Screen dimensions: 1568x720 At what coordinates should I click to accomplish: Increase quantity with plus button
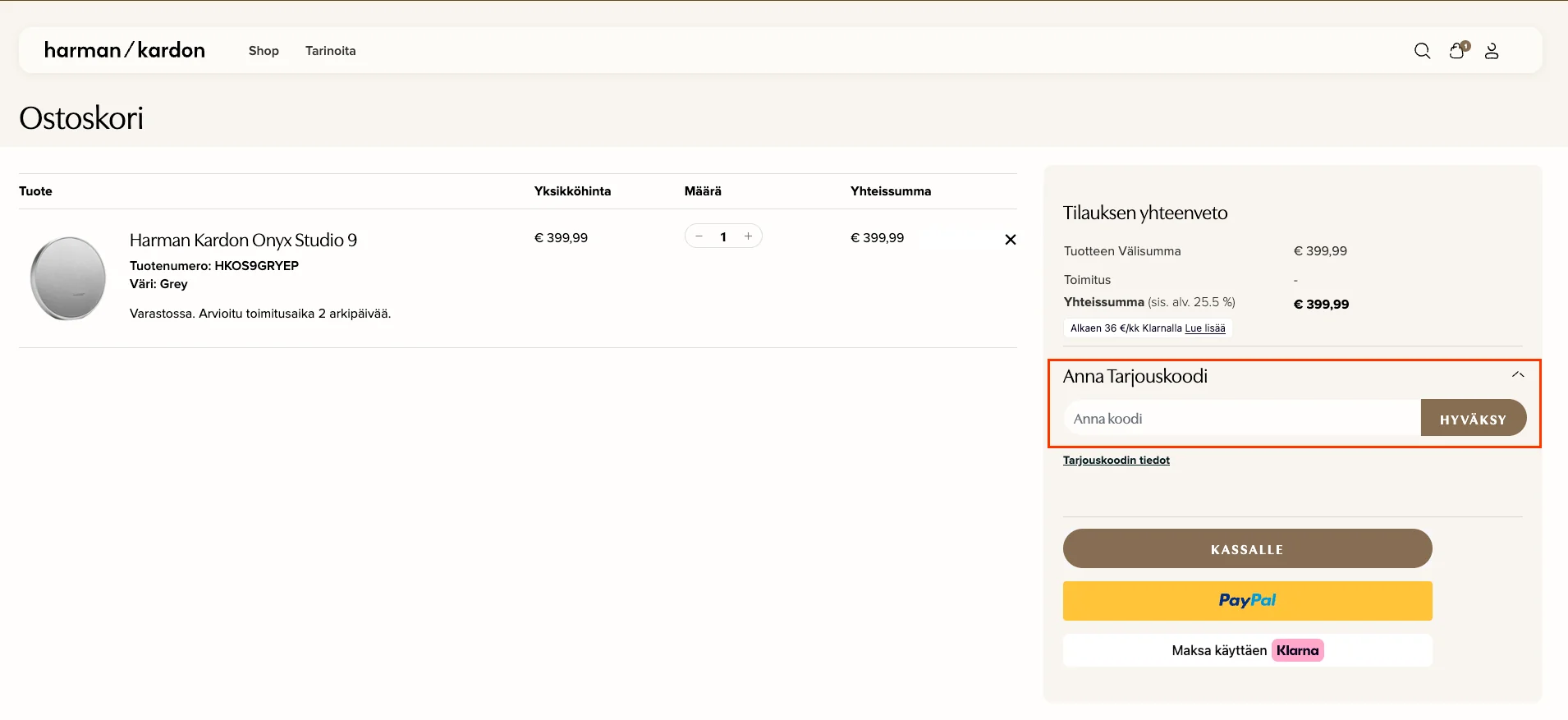[748, 236]
